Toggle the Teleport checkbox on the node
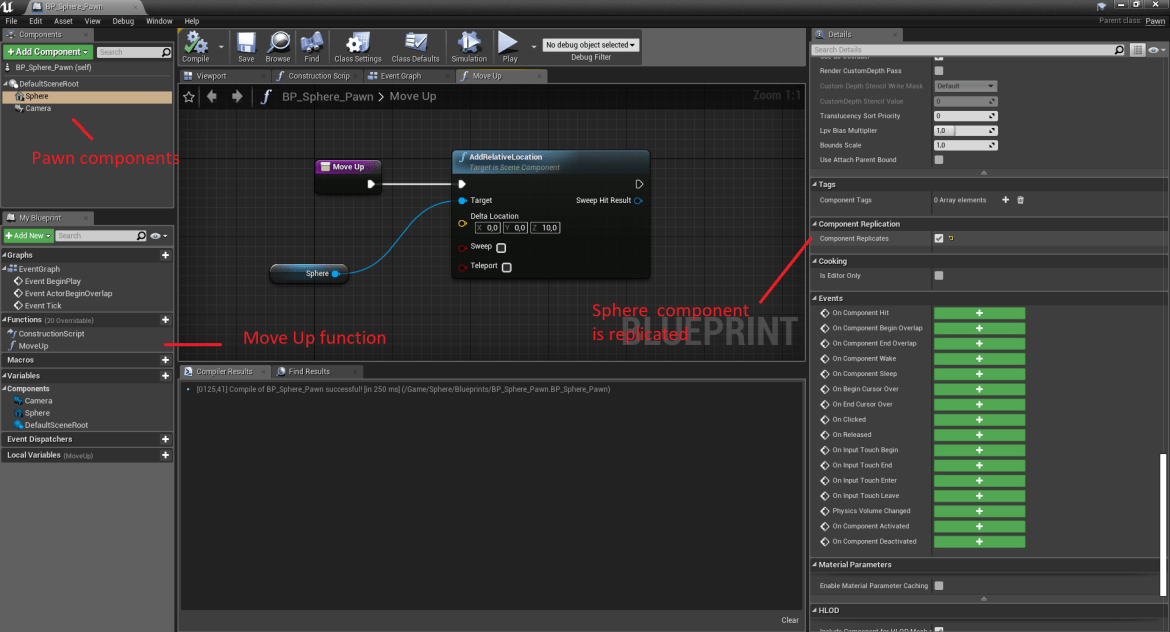1170x632 pixels. [x=507, y=266]
